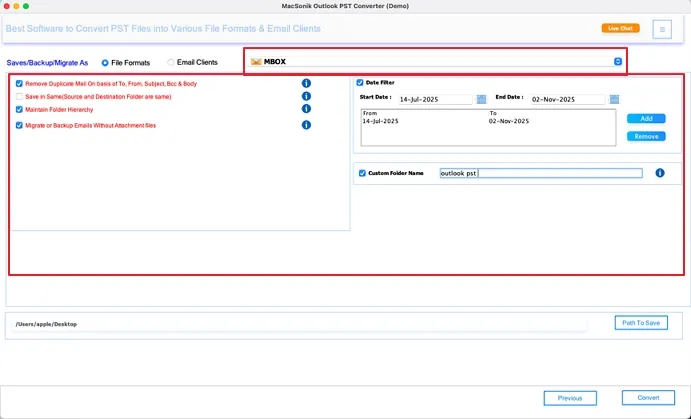Screen dimensions: 691x419
Task: Open Start Date calendar picker icon
Action: 481,100
